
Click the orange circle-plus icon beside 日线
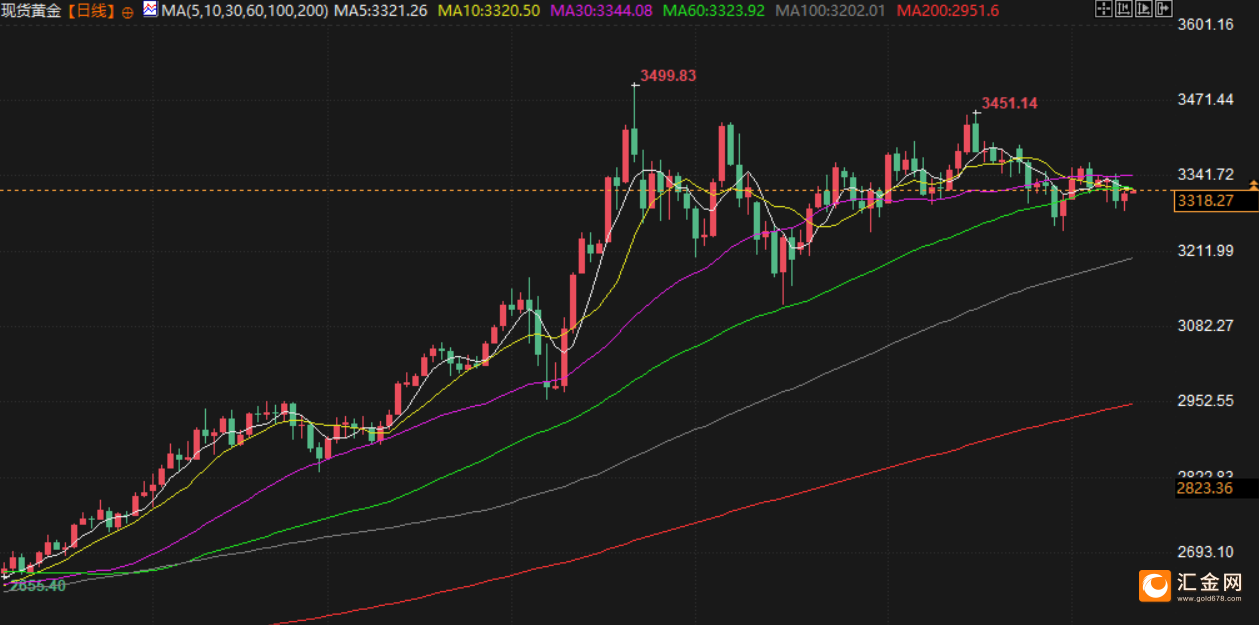pos(128,12)
